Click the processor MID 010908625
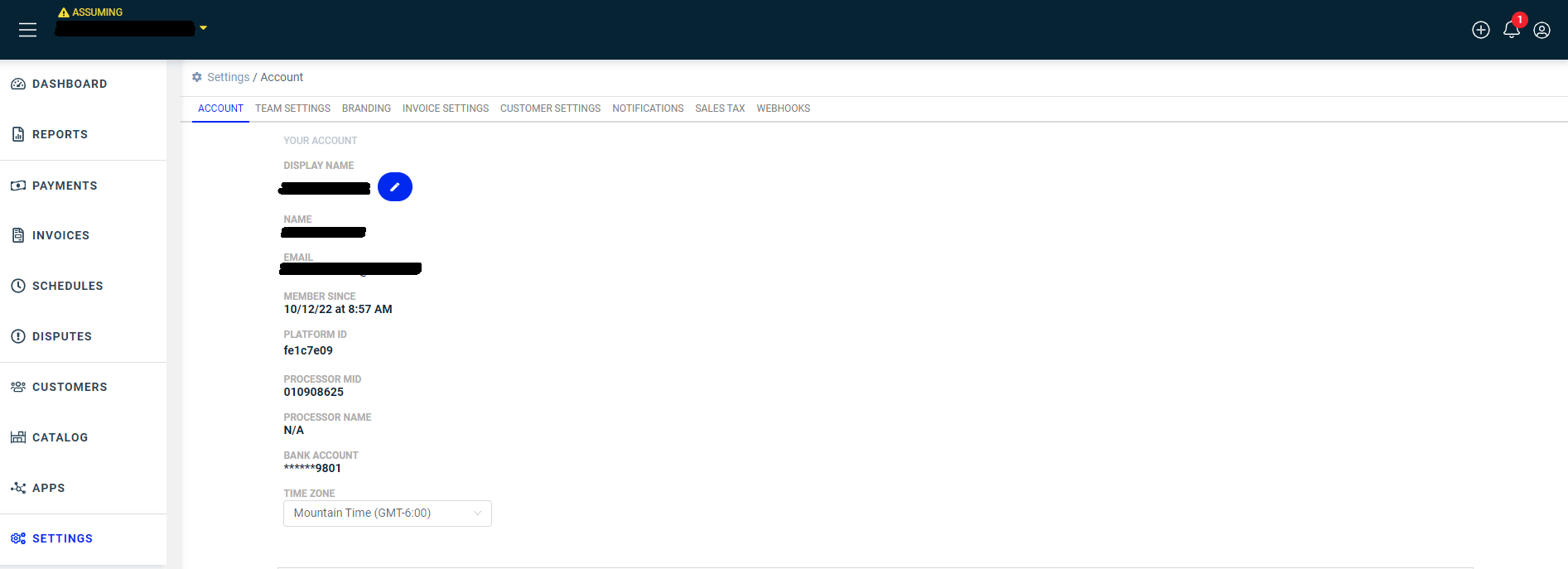 click(313, 392)
